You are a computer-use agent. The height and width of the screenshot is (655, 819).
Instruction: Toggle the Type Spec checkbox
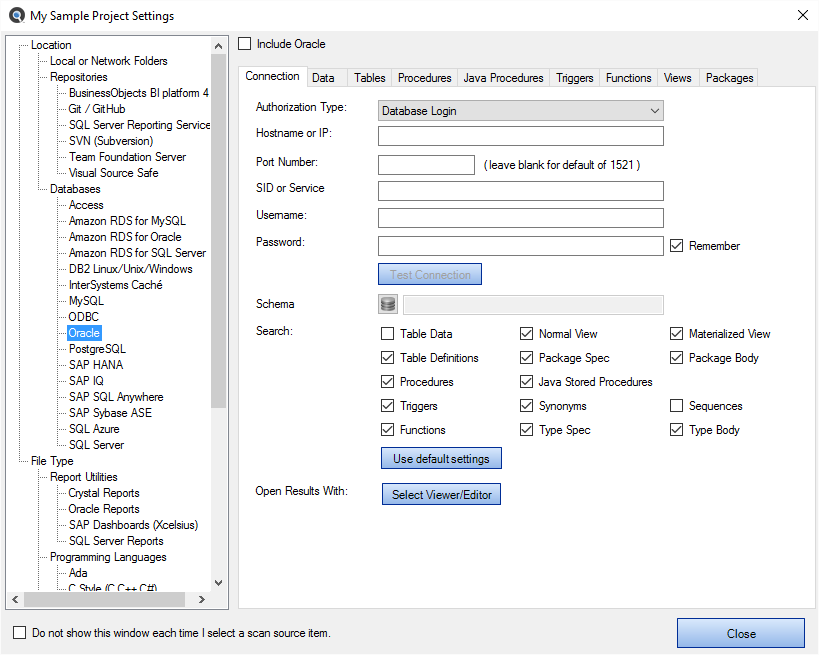[x=526, y=429]
